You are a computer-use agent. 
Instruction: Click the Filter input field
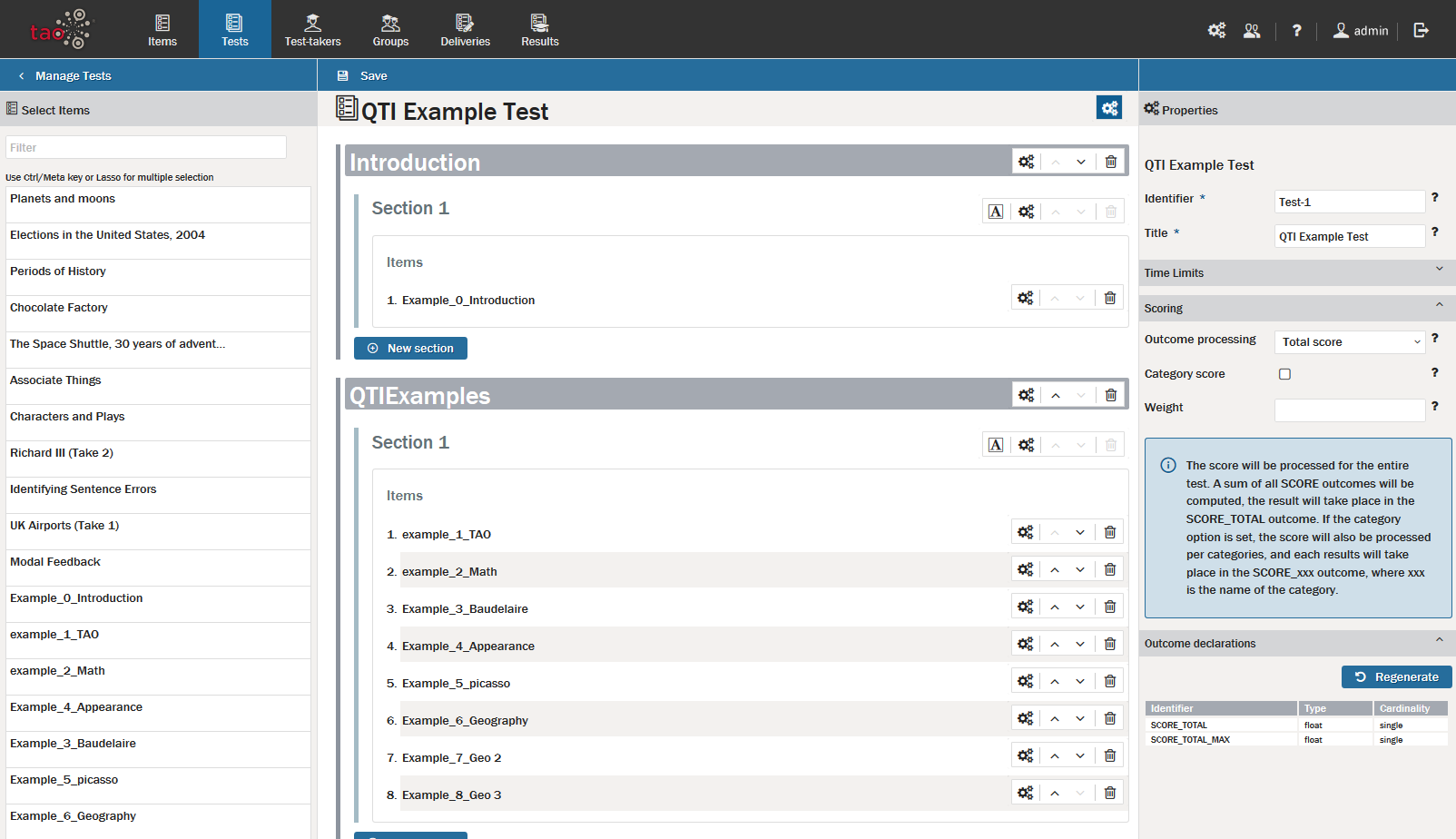click(x=146, y=148)
